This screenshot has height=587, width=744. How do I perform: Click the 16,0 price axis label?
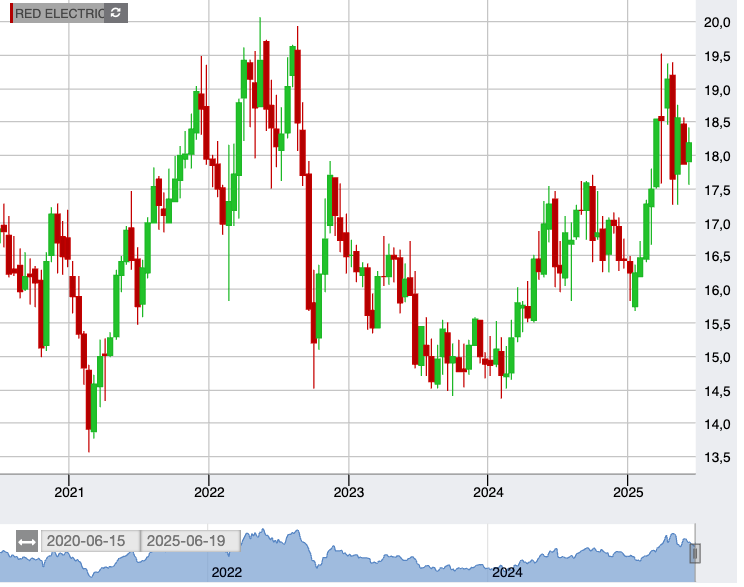click(x=717, y=290)
